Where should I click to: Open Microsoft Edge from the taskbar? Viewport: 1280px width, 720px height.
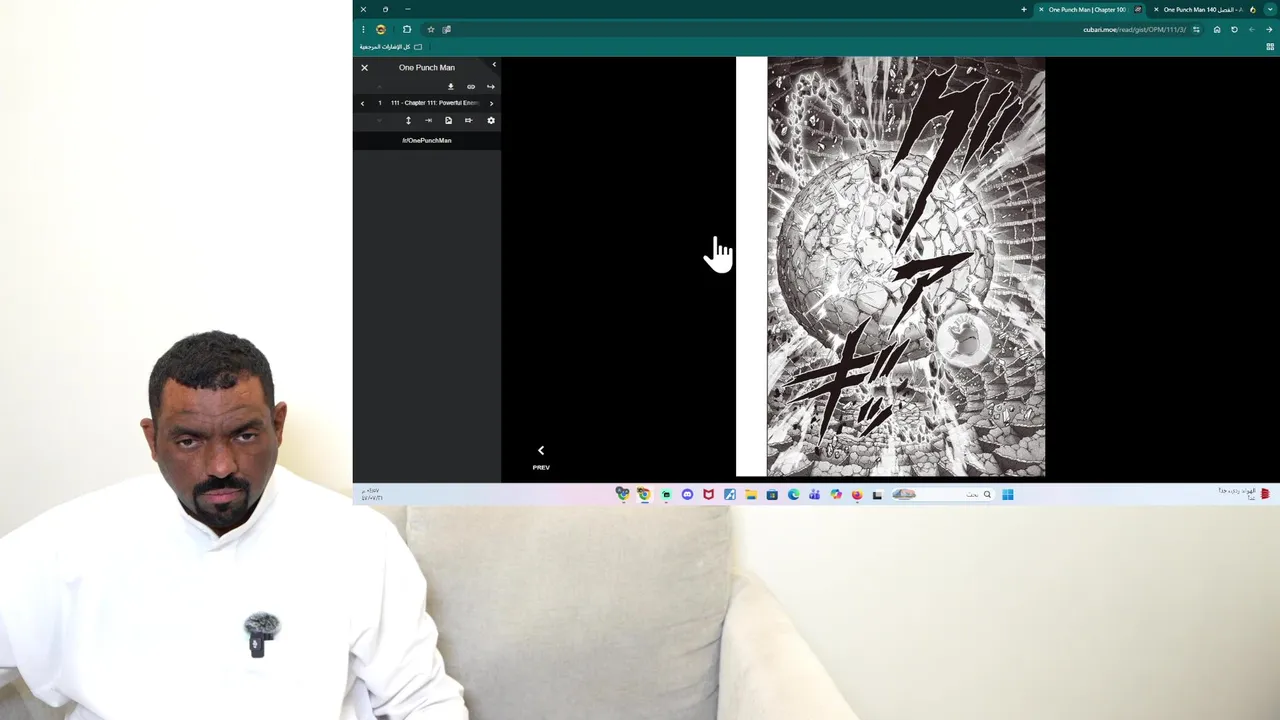click(794, 495)
